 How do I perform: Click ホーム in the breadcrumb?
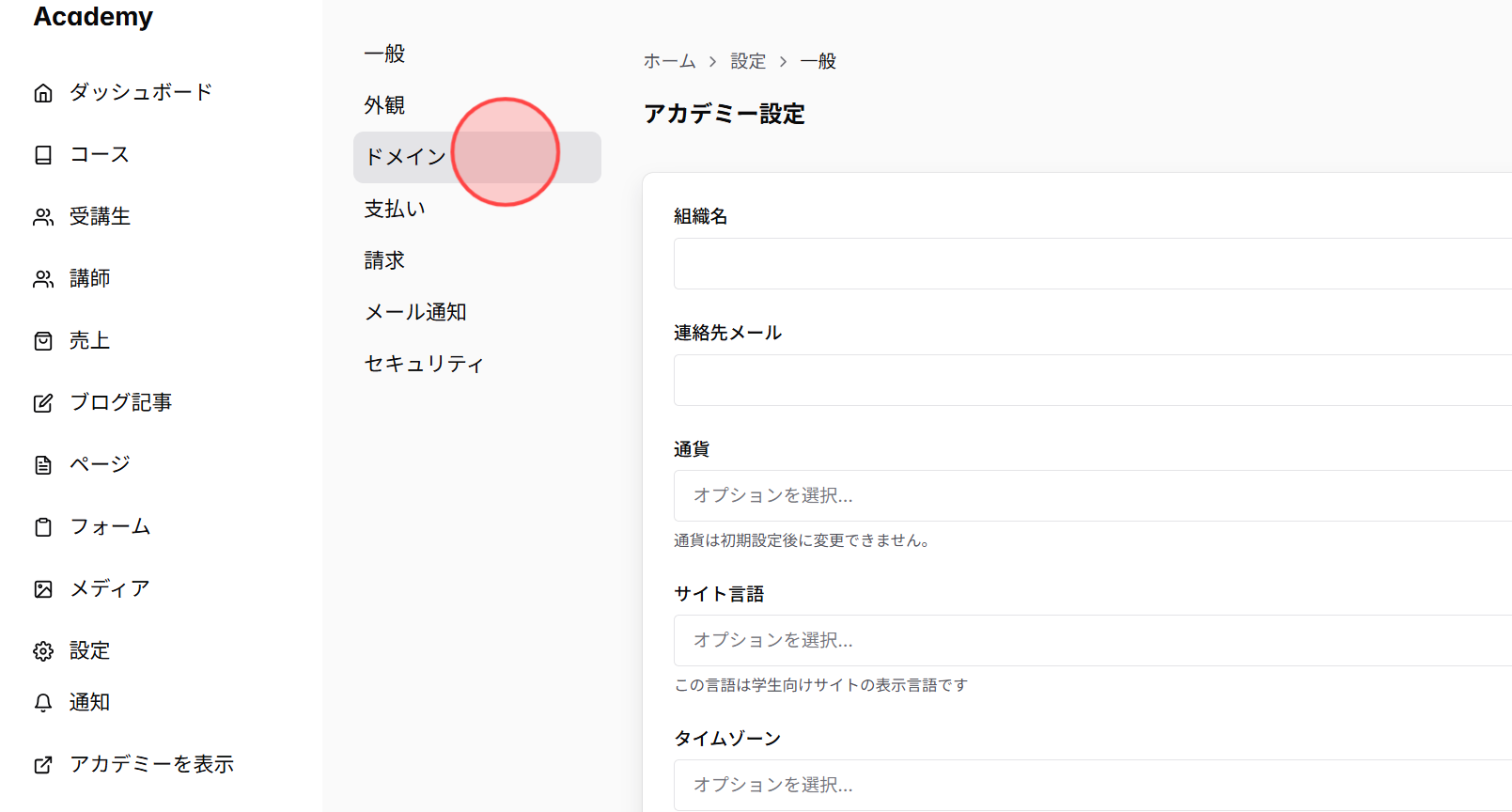670,61
